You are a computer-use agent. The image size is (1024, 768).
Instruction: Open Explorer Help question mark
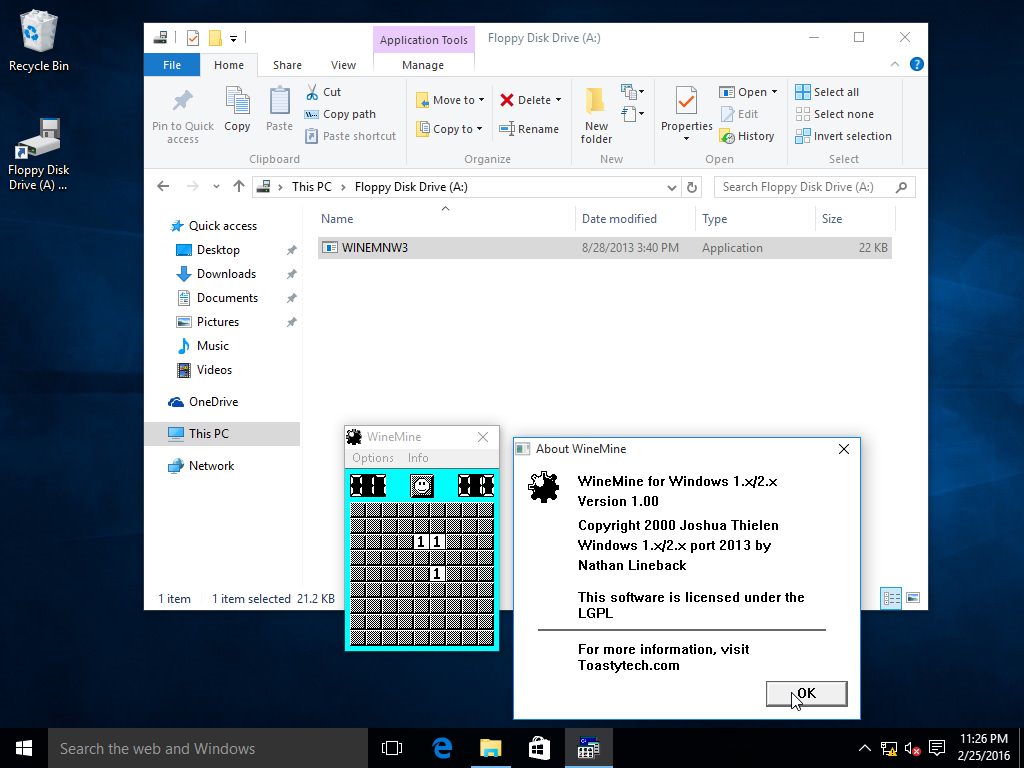click(916, 64)
